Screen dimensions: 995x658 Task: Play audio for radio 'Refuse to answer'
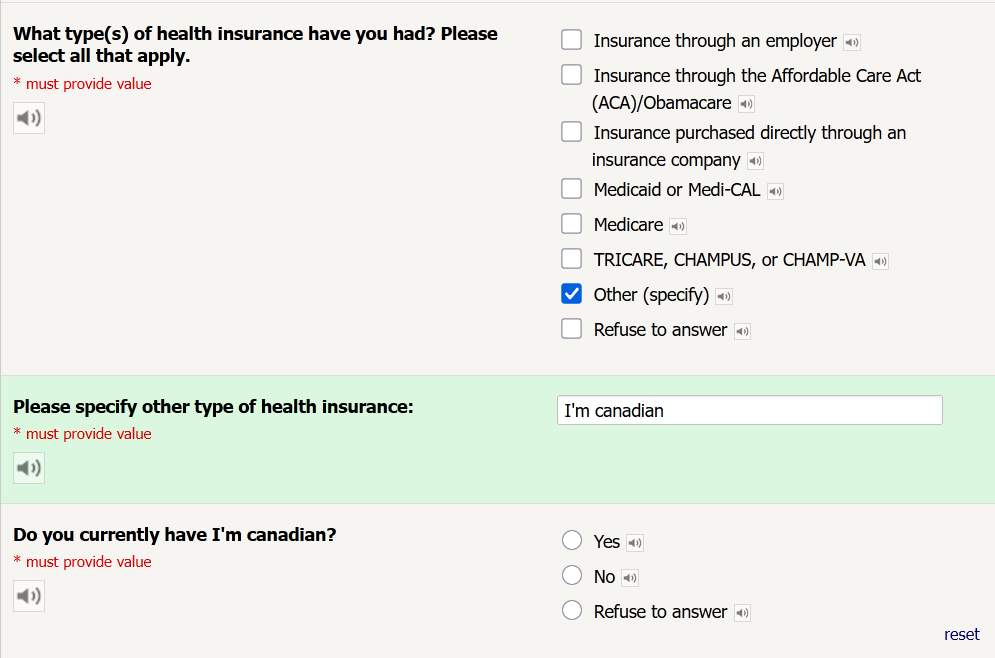click(742, 613)
